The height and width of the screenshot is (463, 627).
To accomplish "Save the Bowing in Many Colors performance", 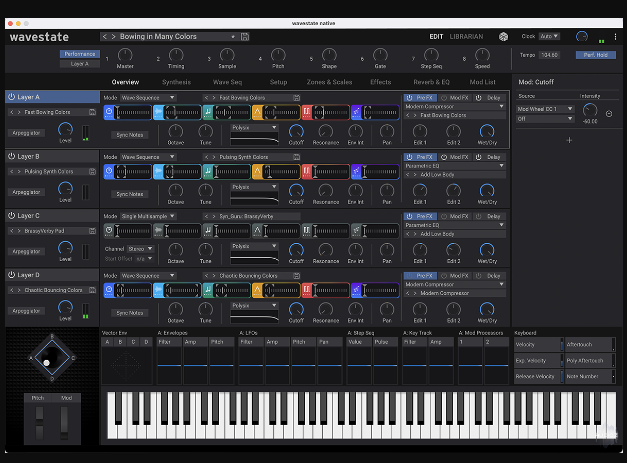I will [x=245, y=37].
